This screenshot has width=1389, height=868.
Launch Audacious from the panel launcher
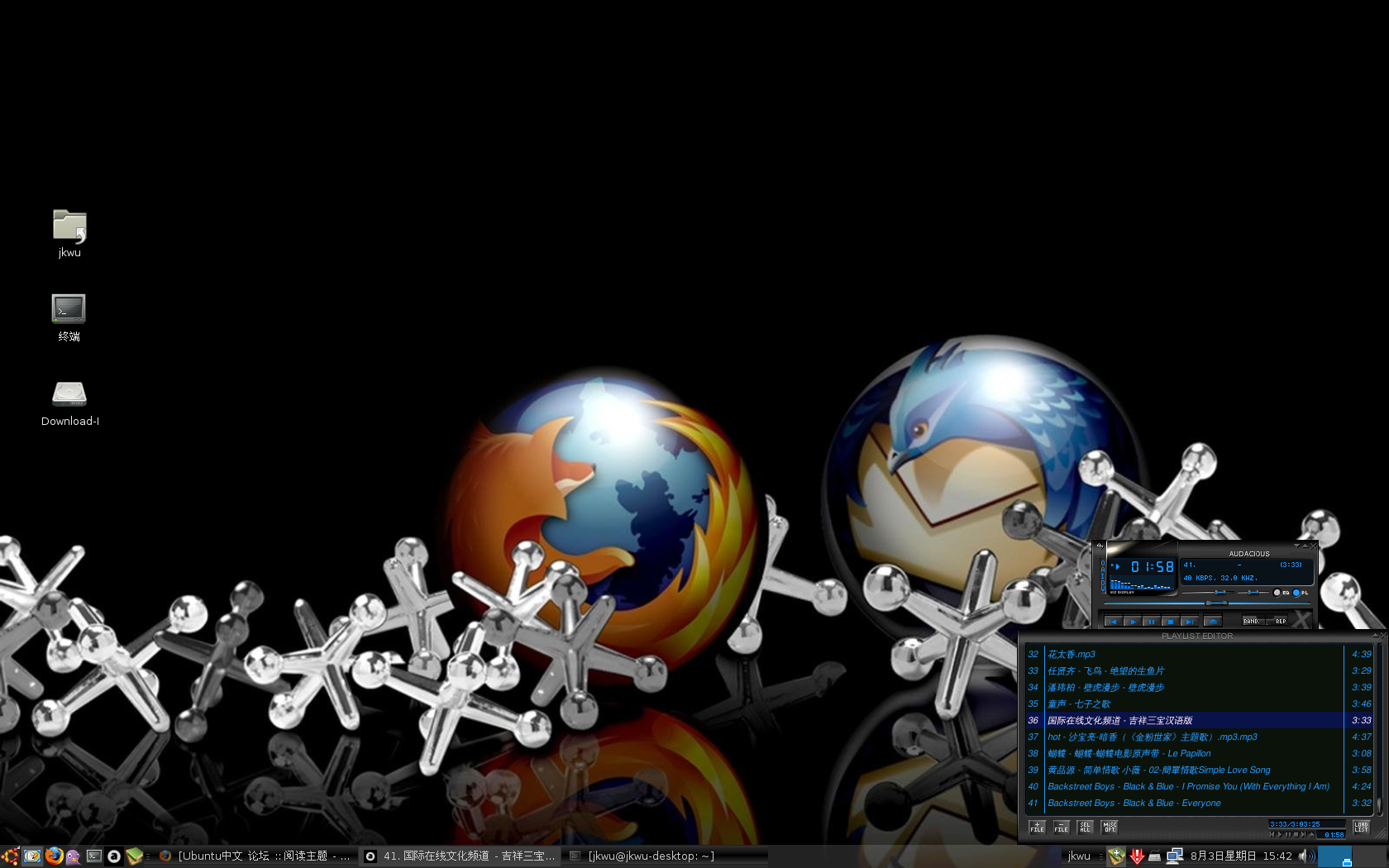pyautogui.click(x=114, y=856)
